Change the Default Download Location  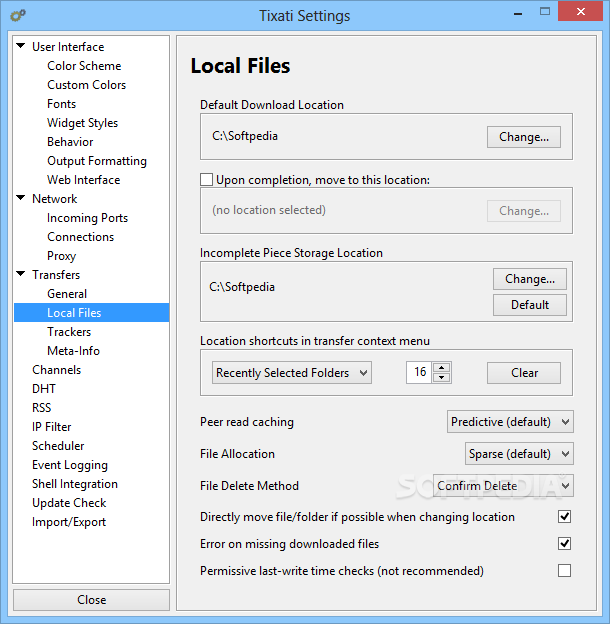click(x=524, y=137)
